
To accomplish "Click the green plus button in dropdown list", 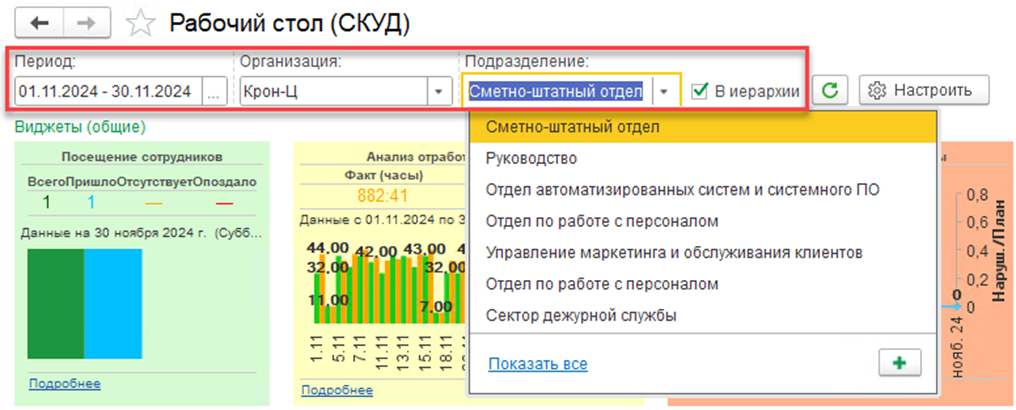I will [898, 363].
